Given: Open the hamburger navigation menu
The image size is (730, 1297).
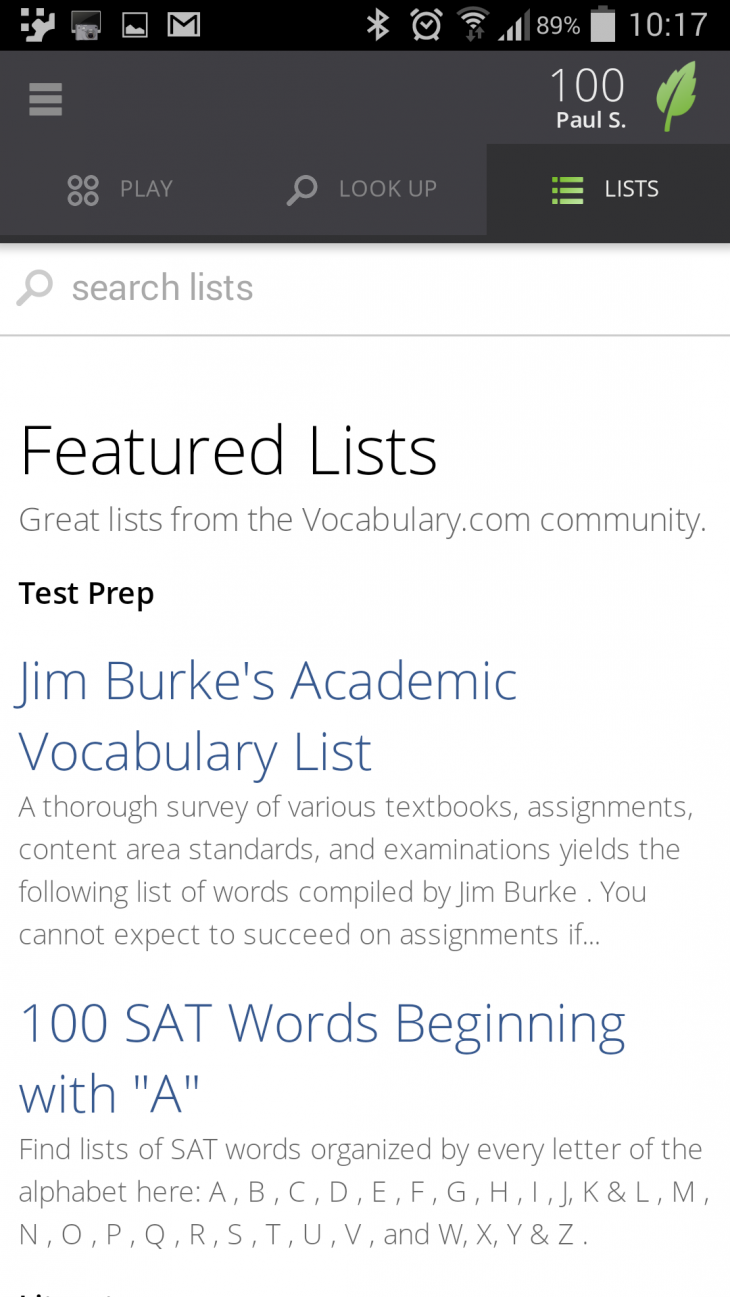Looking at the screenshot, I should point(46,99).
